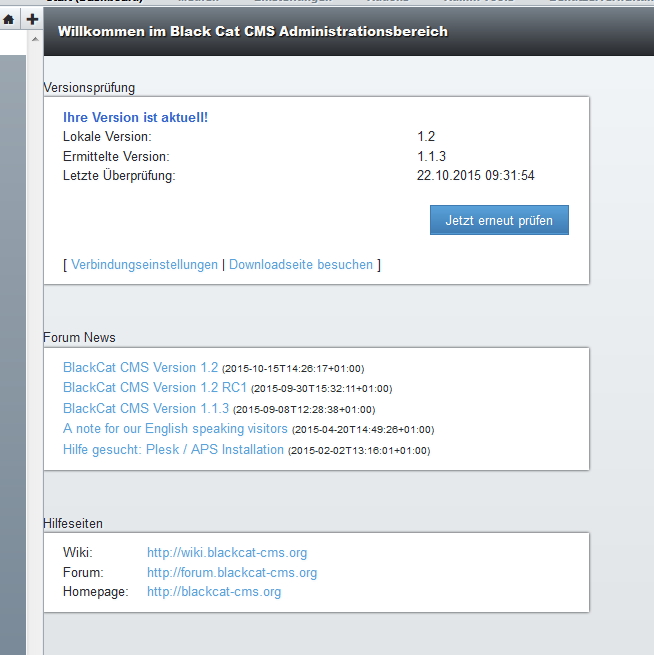Click the Willkommen im Black Cat CMS header
Screen dimensions: 654x655
252,32
